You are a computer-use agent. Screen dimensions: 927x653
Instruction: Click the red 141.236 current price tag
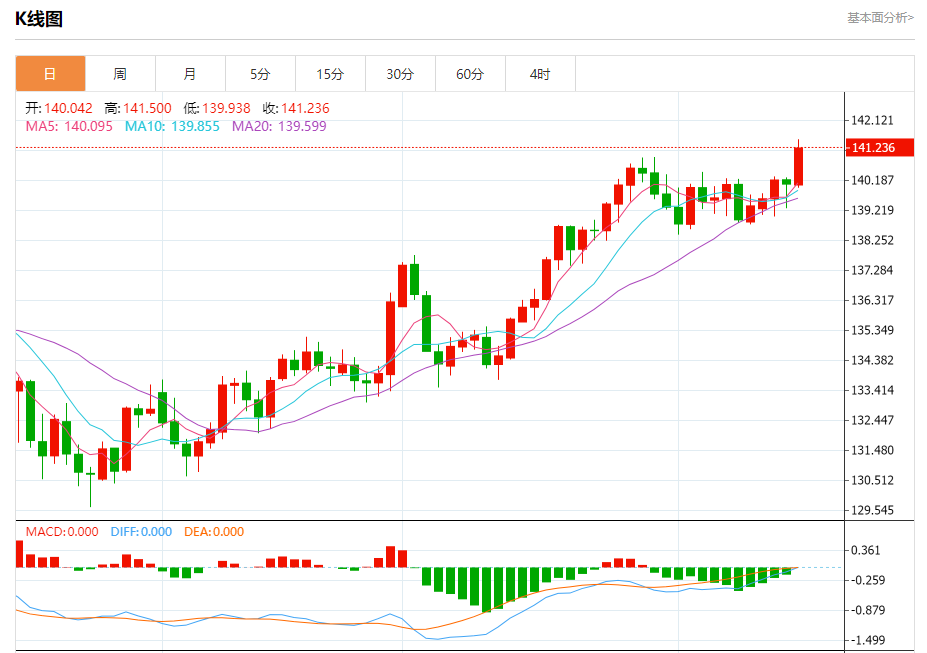(880, 148)
